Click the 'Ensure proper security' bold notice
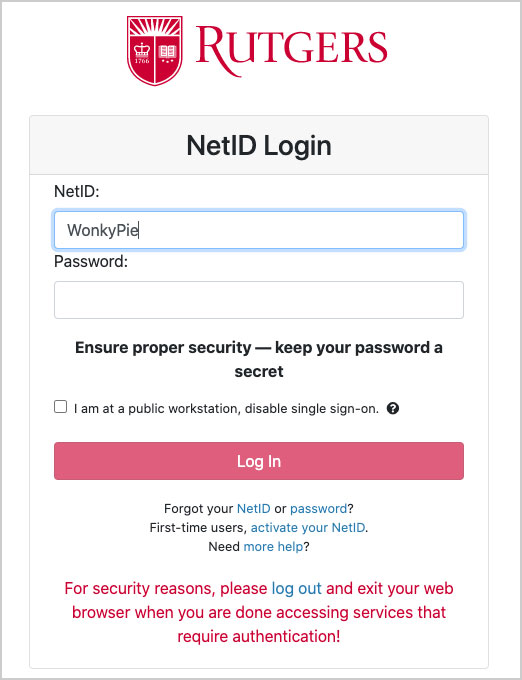The width and height of the screenshot is (522, 680). 259,360
